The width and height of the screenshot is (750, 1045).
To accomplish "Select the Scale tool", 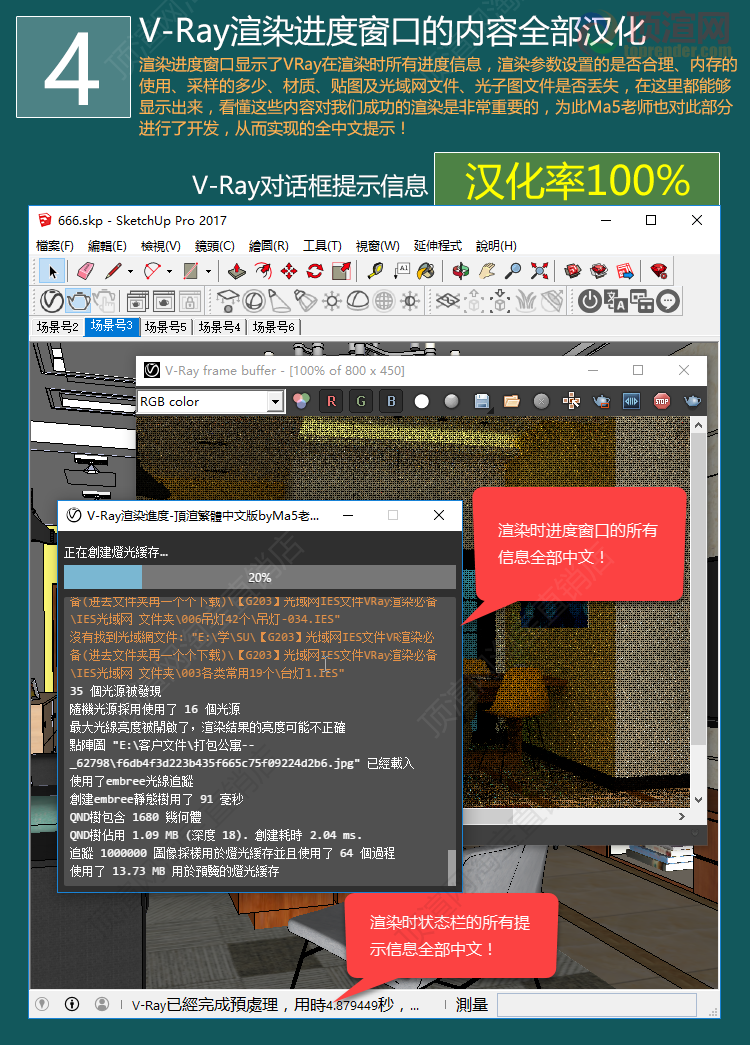I will pyautogui.click(x=341, y=271).
